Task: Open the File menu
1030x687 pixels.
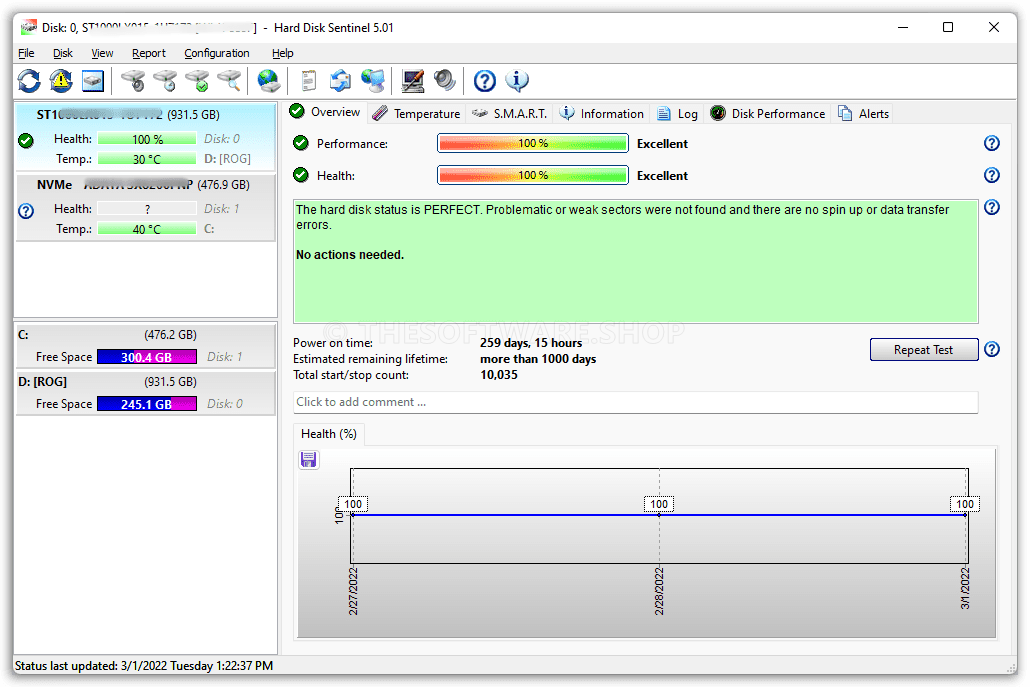Action: 26,53
